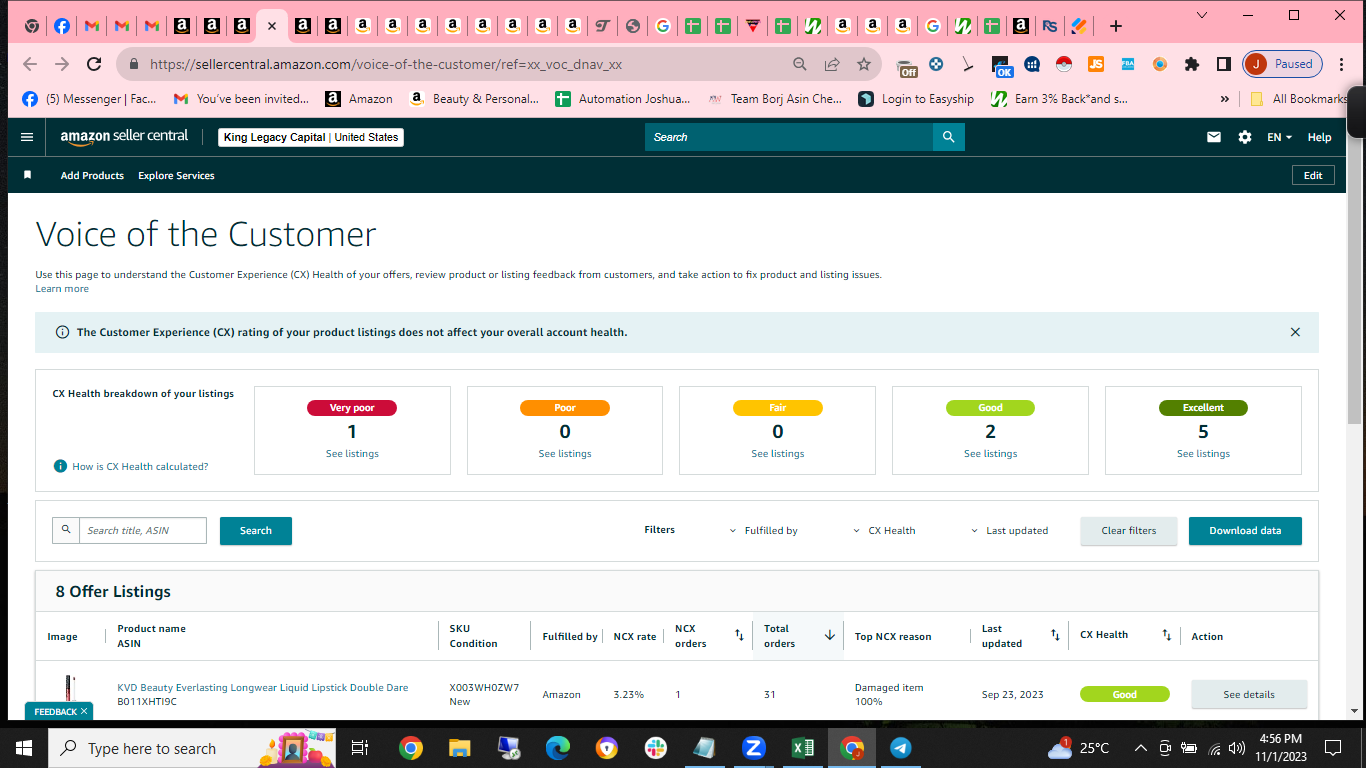The width and height of the screenshot is (1366, 768).
Task: Click the info icon beside 'How is CX Health calculated?'
Action: coord(60,466)
